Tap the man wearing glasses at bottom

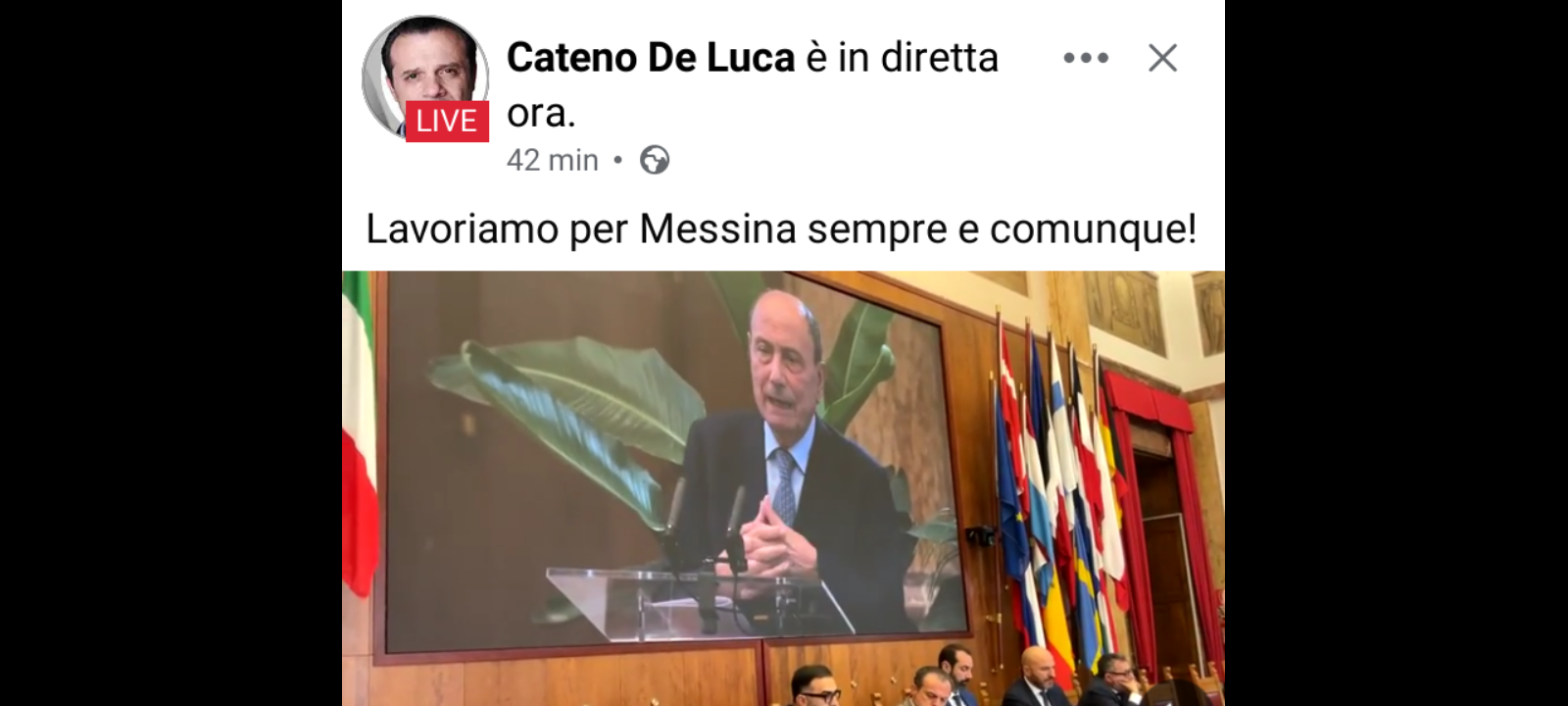pyautogui.click(x=815, y=686)
